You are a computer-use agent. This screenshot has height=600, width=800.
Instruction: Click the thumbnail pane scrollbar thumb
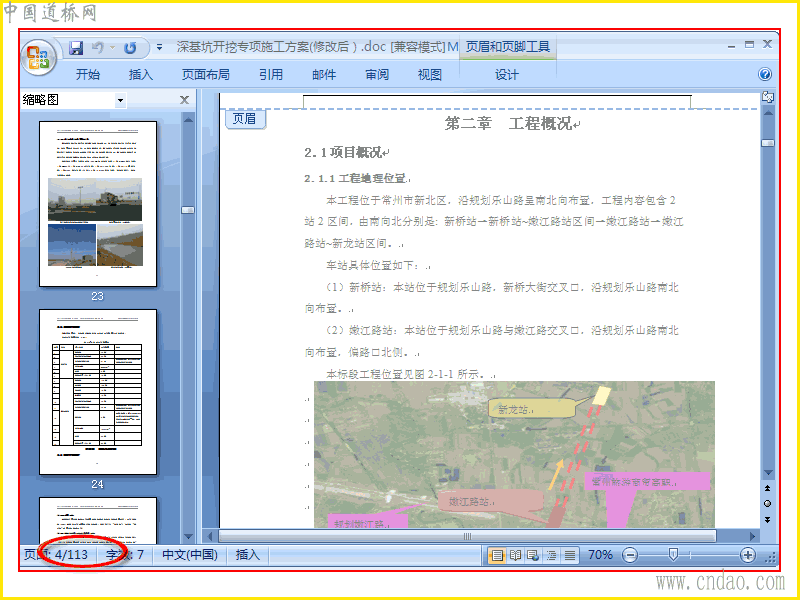click(x=188, y=210)
